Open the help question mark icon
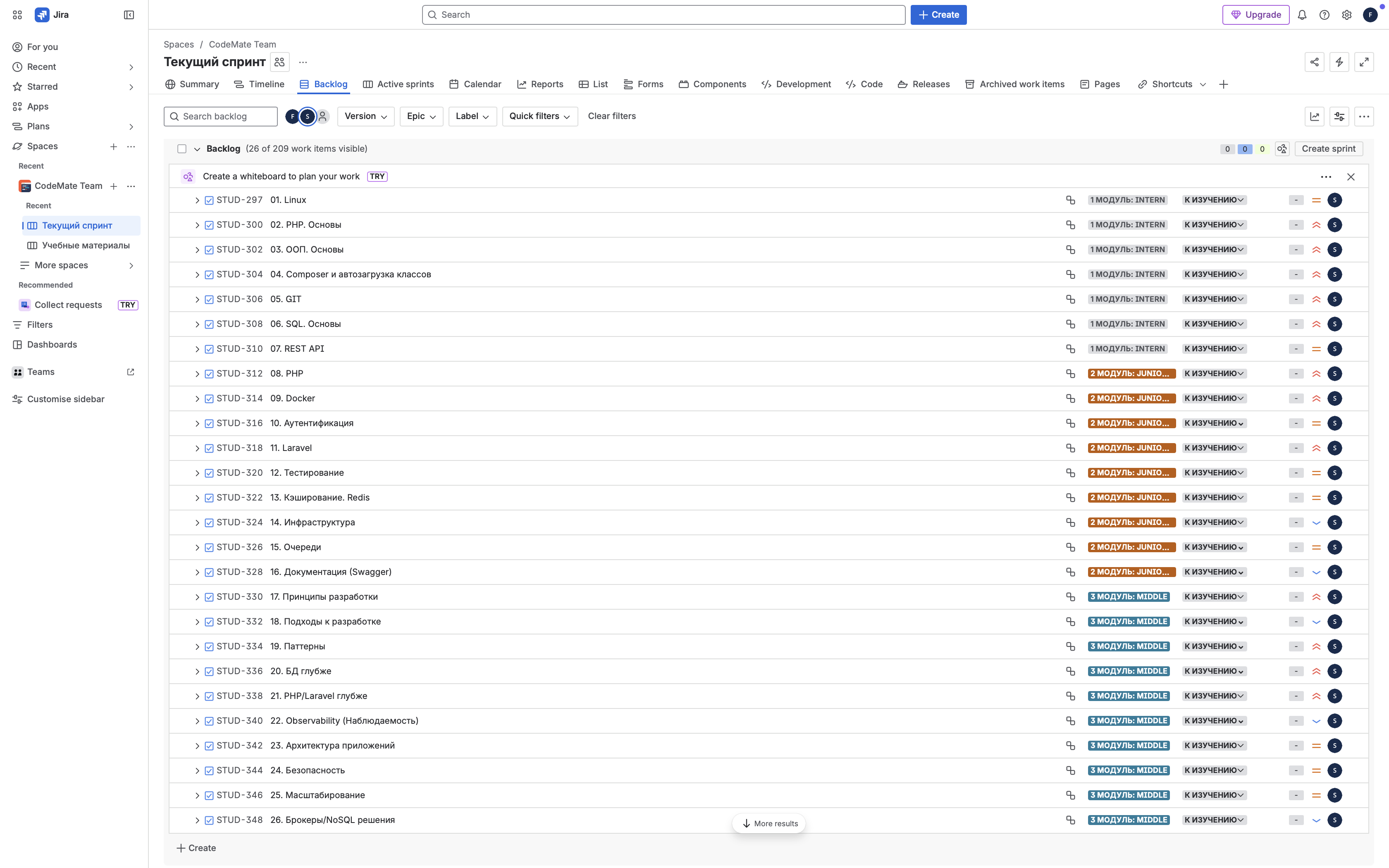Screen dimensions: 1389x868 (x=1325, y=14)
